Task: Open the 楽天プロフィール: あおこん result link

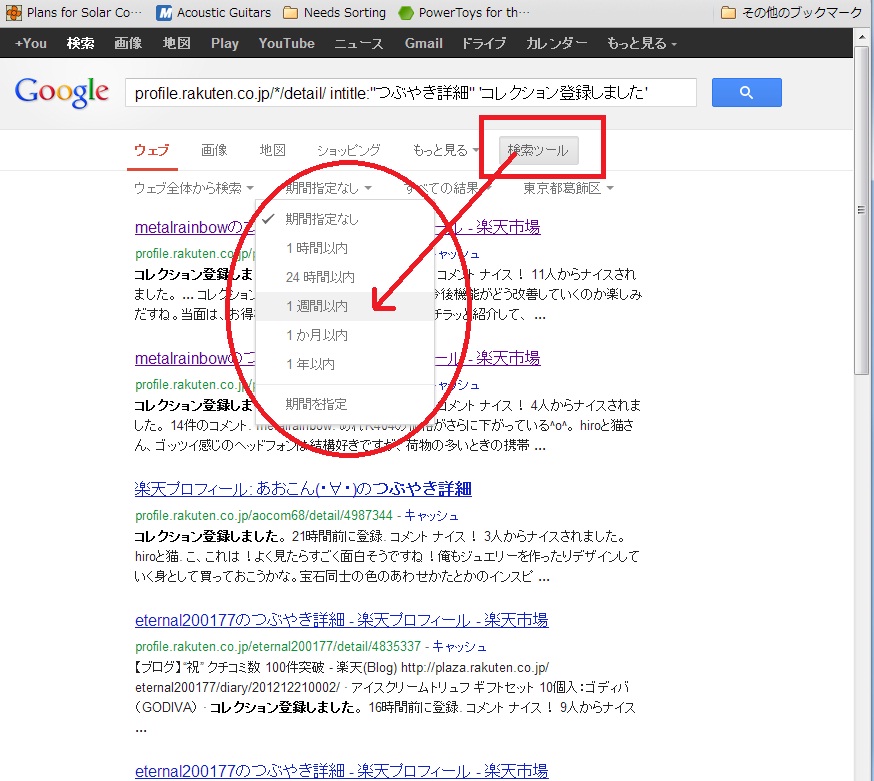Action: (303, 489)
